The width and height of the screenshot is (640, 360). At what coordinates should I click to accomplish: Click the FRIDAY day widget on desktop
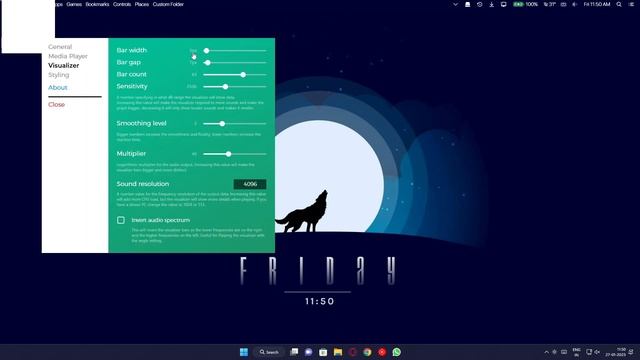click(318, 271)
